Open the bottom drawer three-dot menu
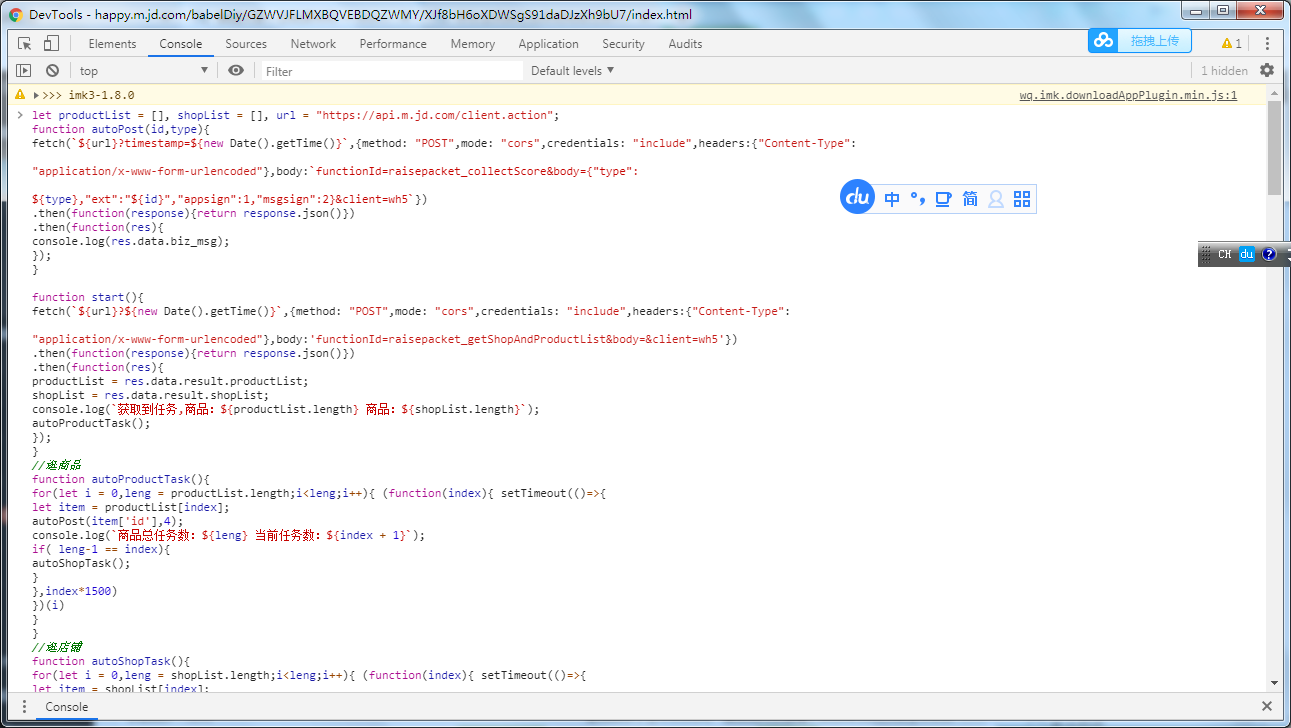The image size is (1291, 728). [25, 706]
